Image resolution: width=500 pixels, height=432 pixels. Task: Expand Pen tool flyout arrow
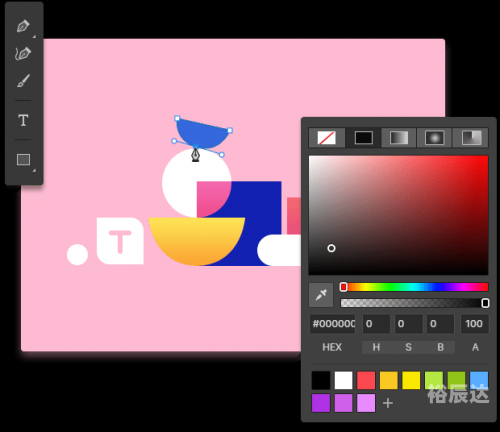point(34,36)
